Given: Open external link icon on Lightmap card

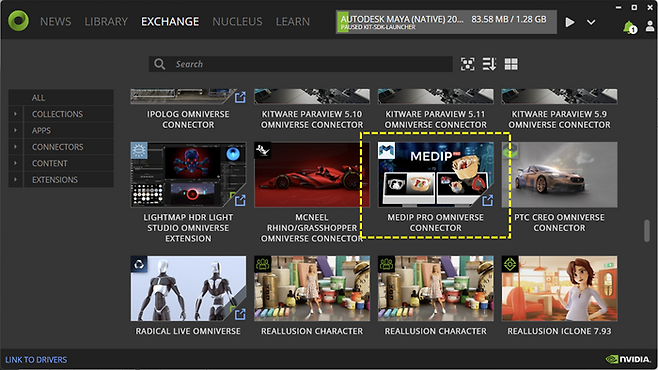Looking at the screenshot, I should click(x=240, y=201).
